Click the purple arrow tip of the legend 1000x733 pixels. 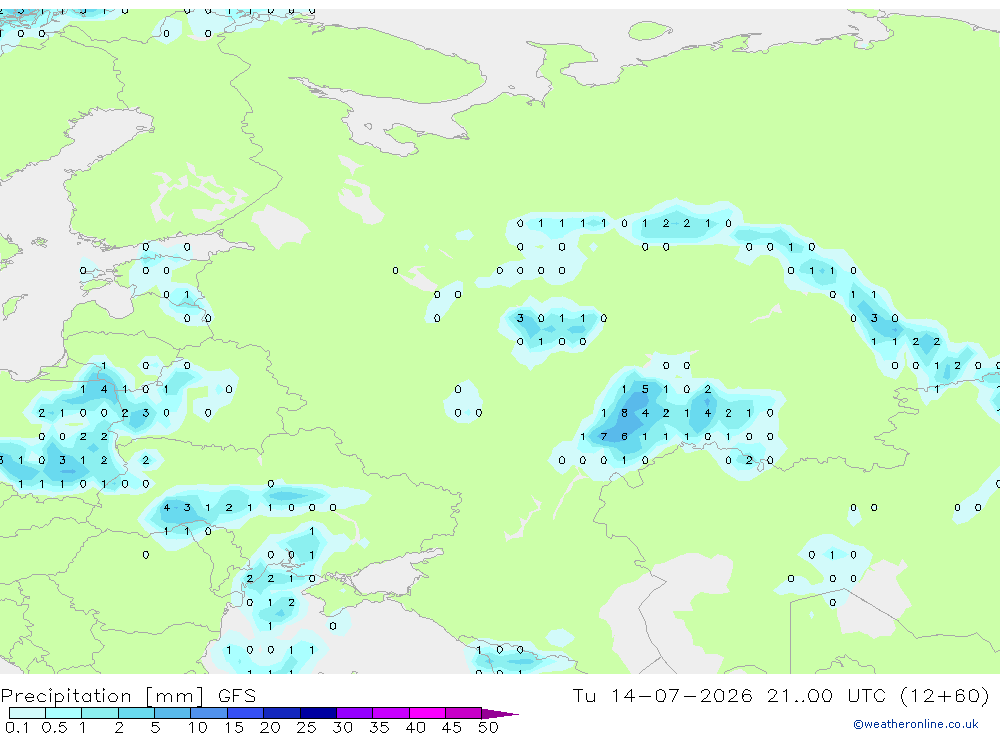(x=500, y=713)
